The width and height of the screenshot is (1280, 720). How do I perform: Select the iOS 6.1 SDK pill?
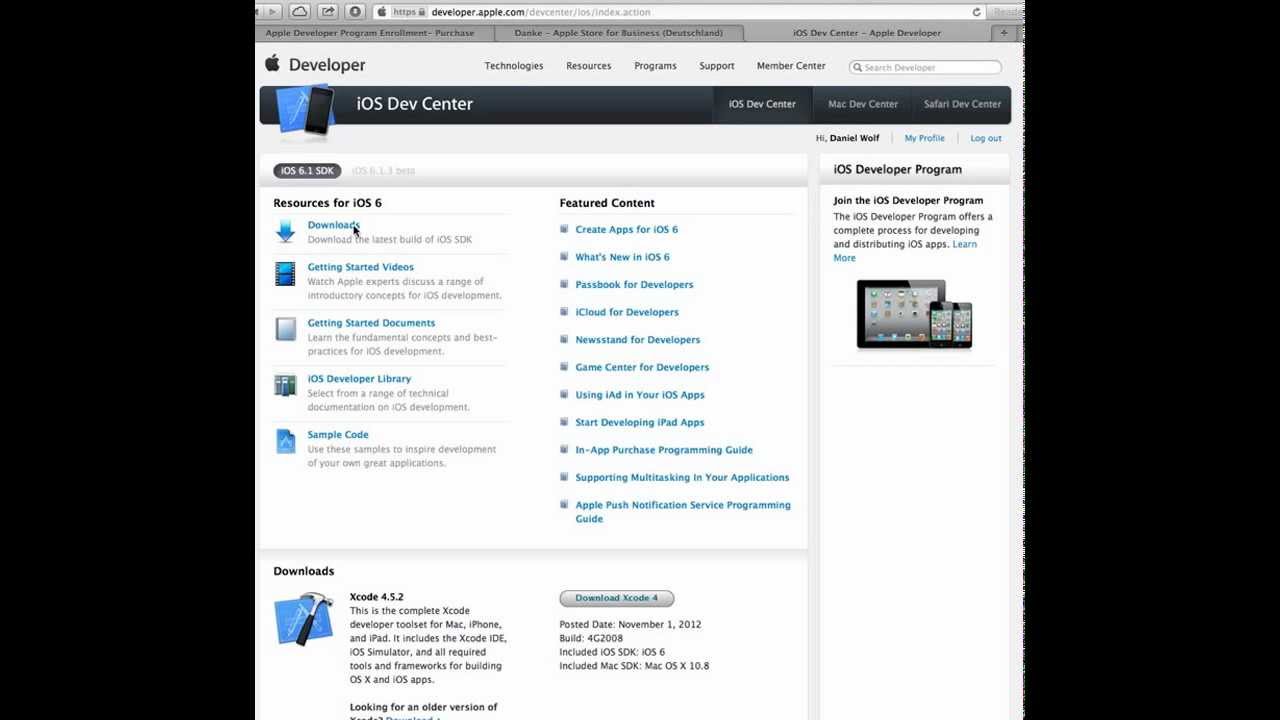pos(307,171)
